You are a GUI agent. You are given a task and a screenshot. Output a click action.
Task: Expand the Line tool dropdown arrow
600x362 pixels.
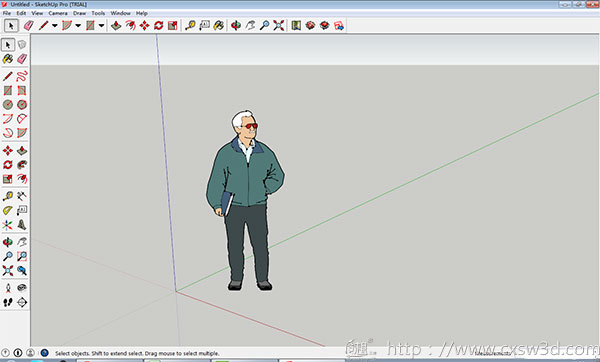tap(55, 26)
